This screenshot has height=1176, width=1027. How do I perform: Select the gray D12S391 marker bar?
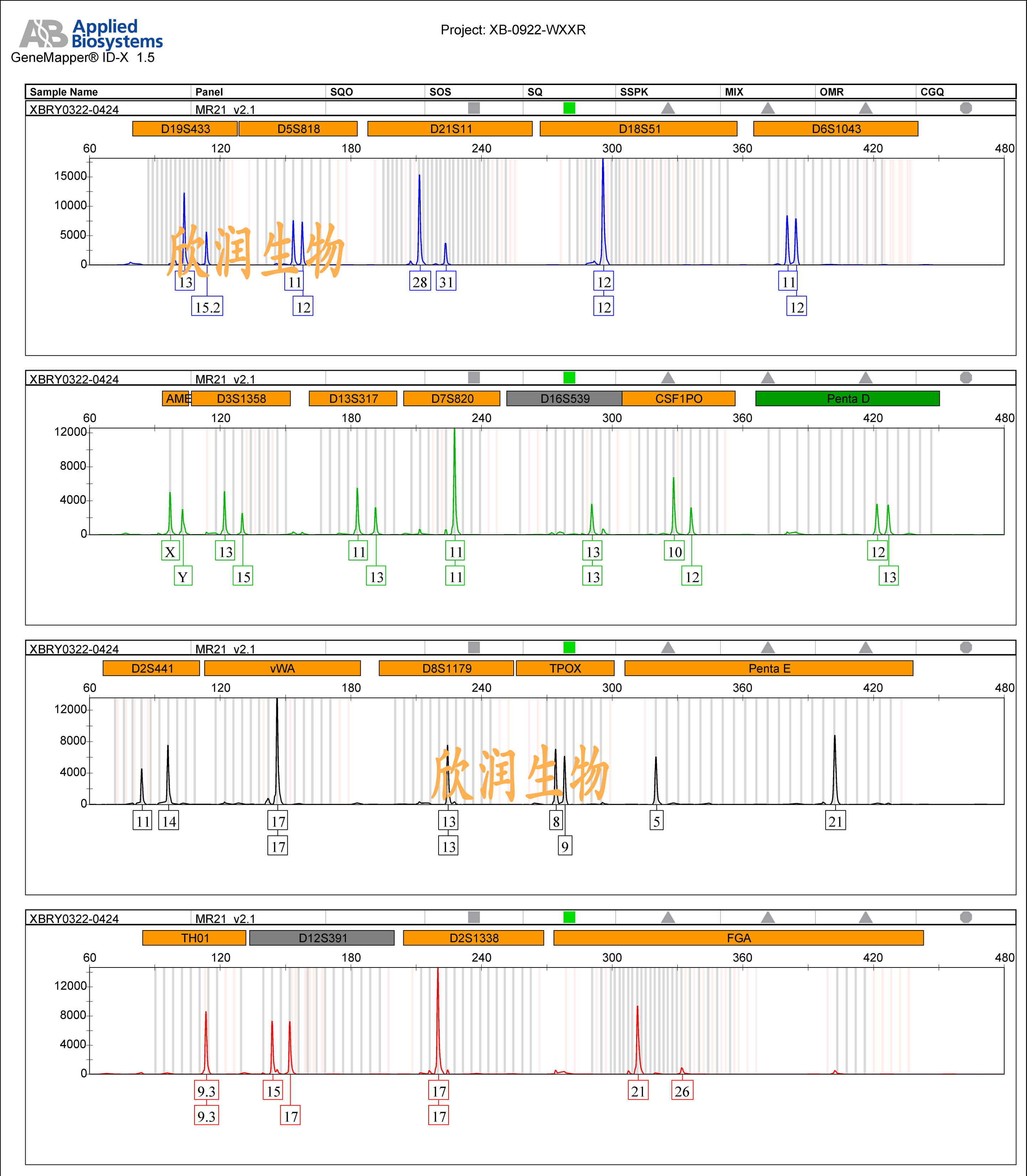click(322, 938)
